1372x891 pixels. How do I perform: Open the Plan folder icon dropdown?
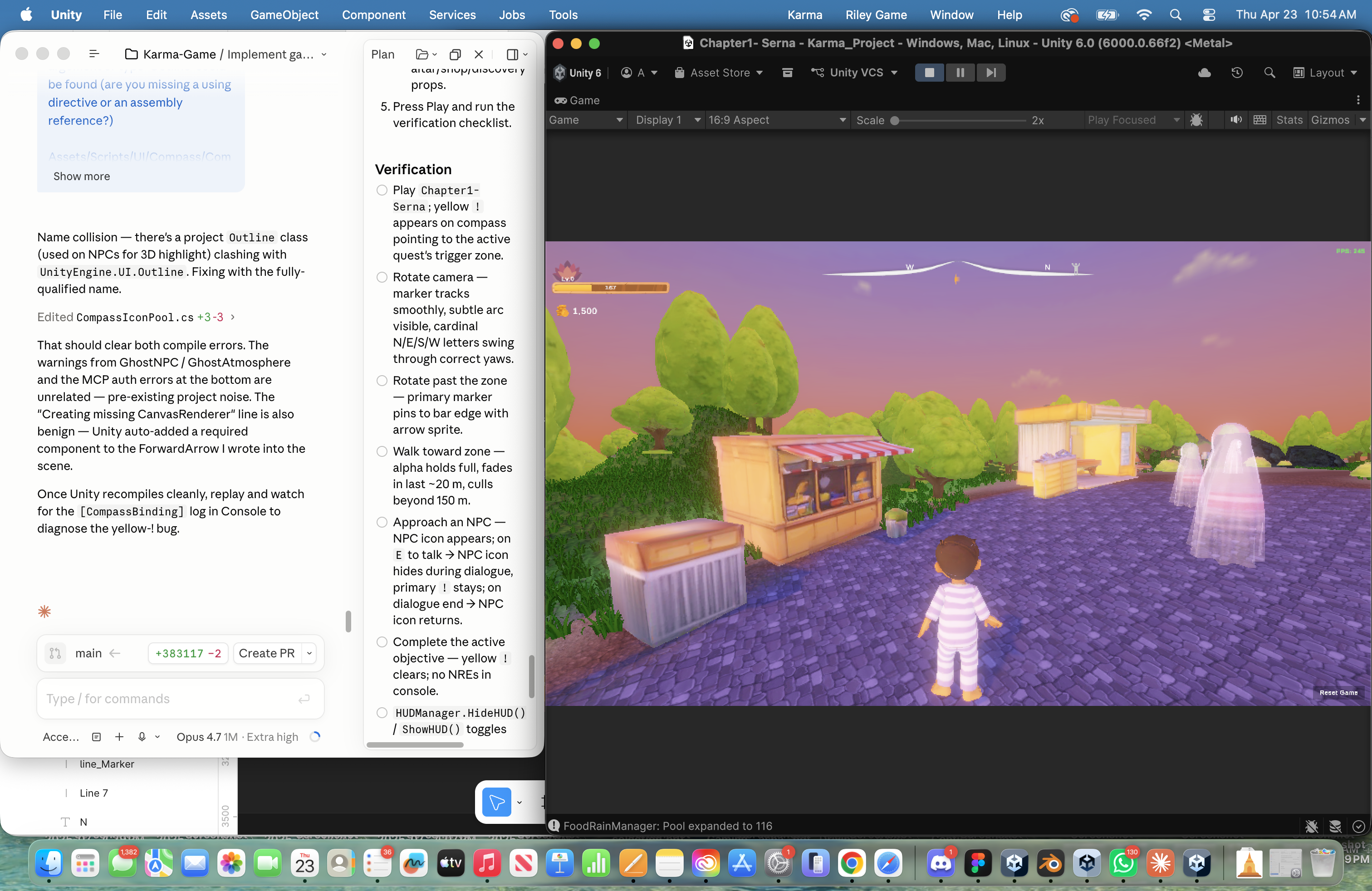[426, 54]
